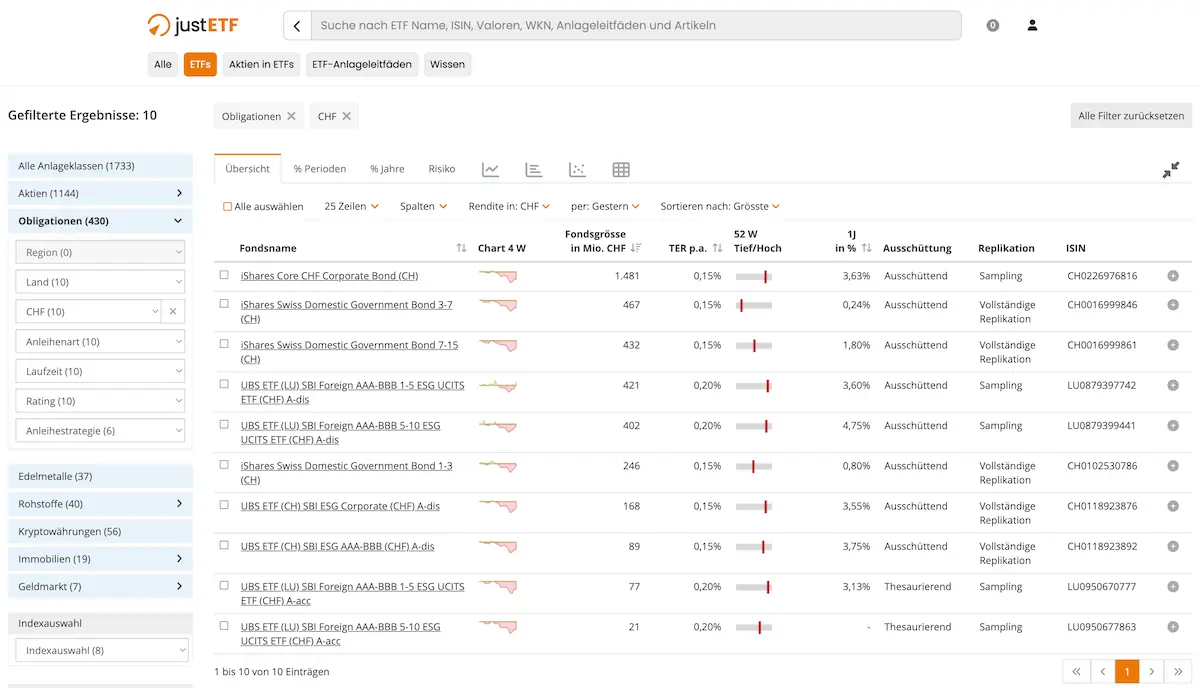Open the justETF logo home link
The image size is (1200, 688).
click(193, 25)
